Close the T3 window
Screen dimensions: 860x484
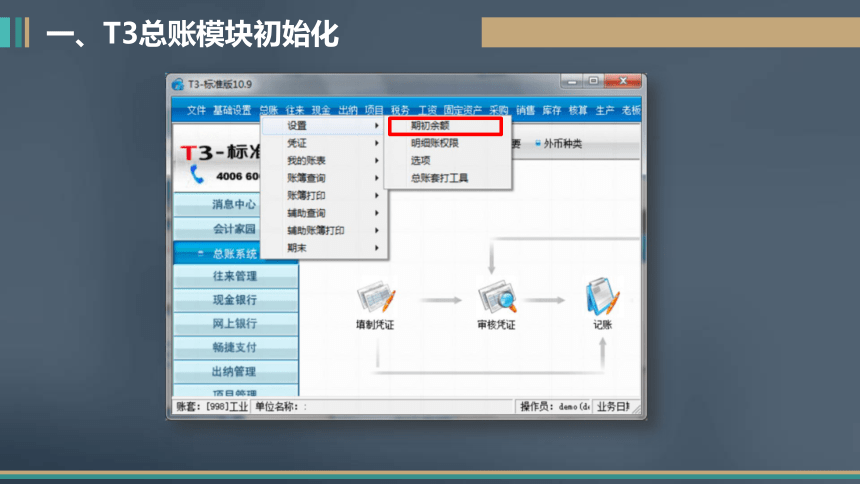tap(623, 81)
